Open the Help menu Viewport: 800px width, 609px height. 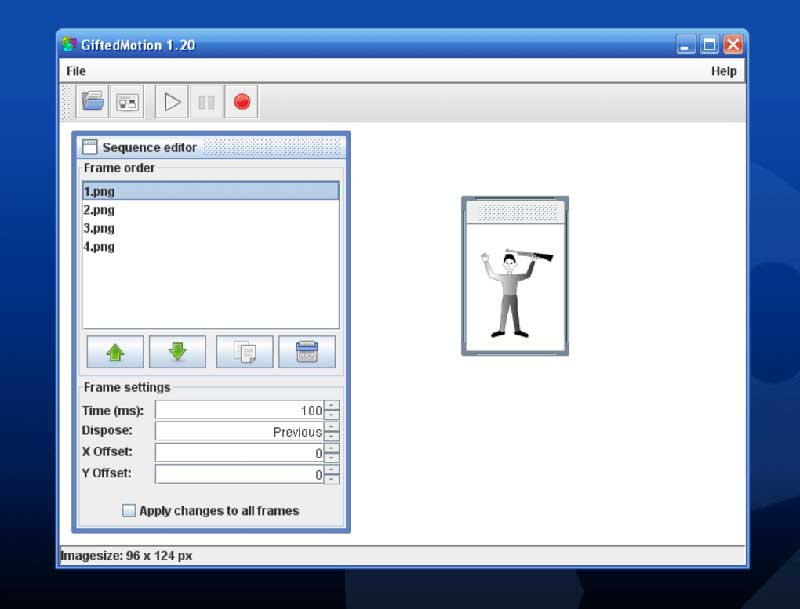(723, 71)
